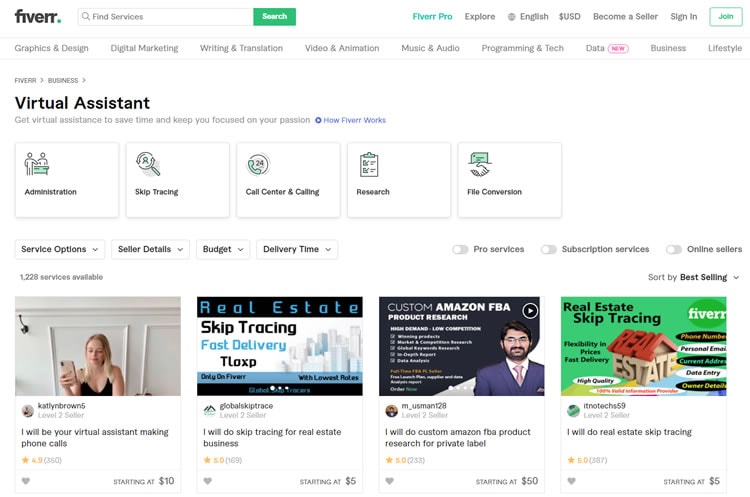Open the File Conversion handshake icon
Screen dimensions: 750x497
[x=479, y=164]
